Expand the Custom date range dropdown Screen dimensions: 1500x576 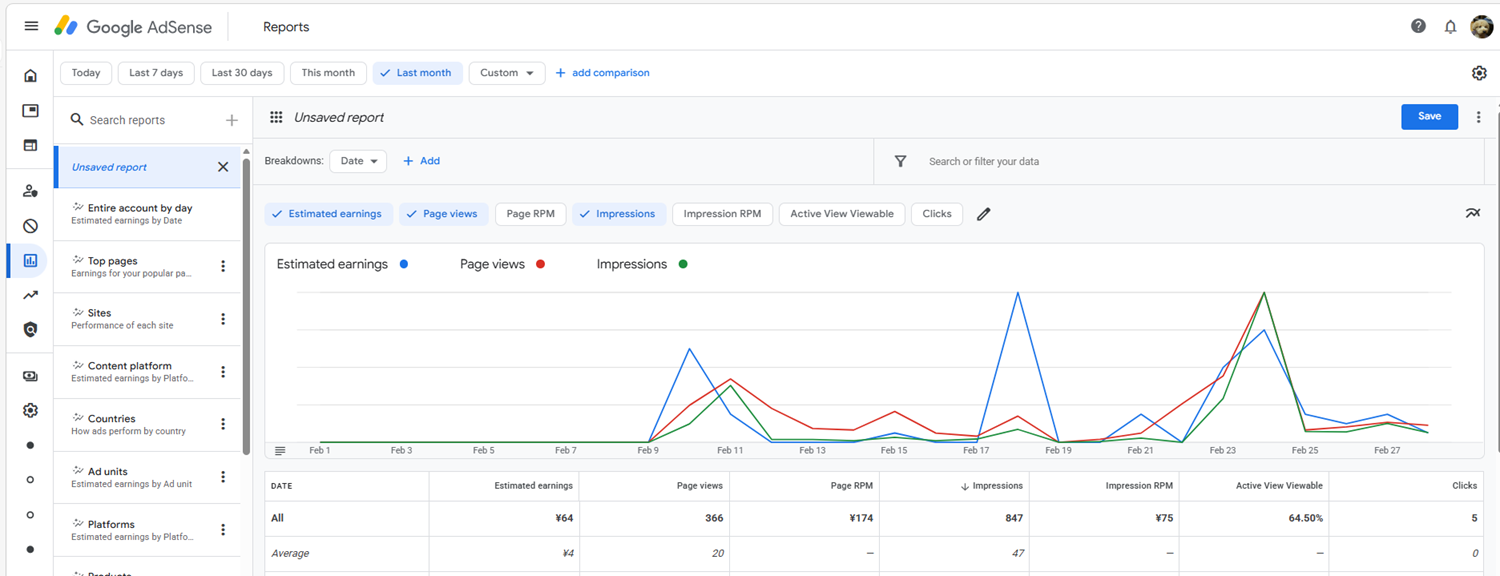pyautogui.click(x=507, y=73)
